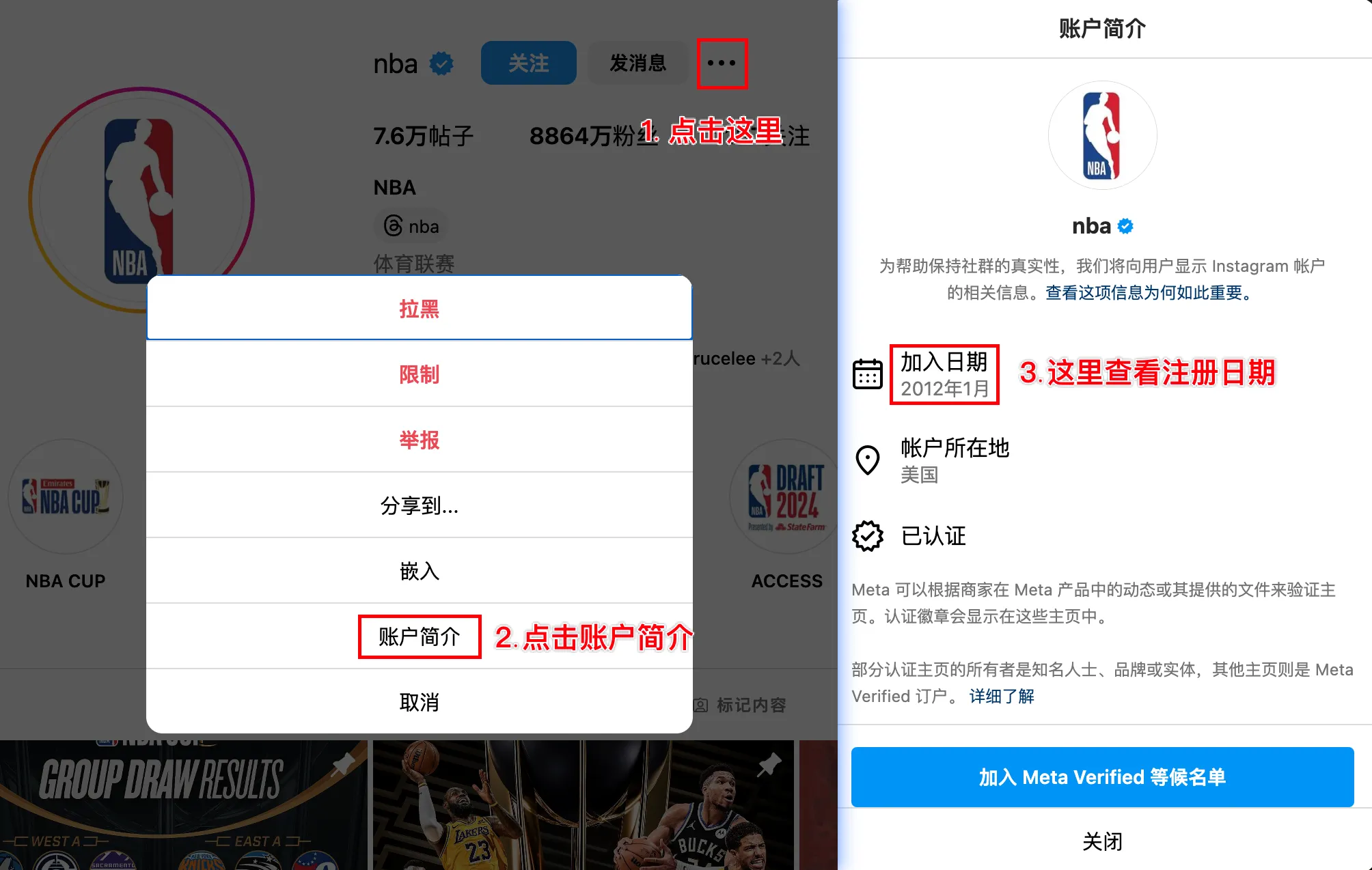
Task: Click the pin icon on Lakers Bucks post
Action: click(x=769, y=764)
